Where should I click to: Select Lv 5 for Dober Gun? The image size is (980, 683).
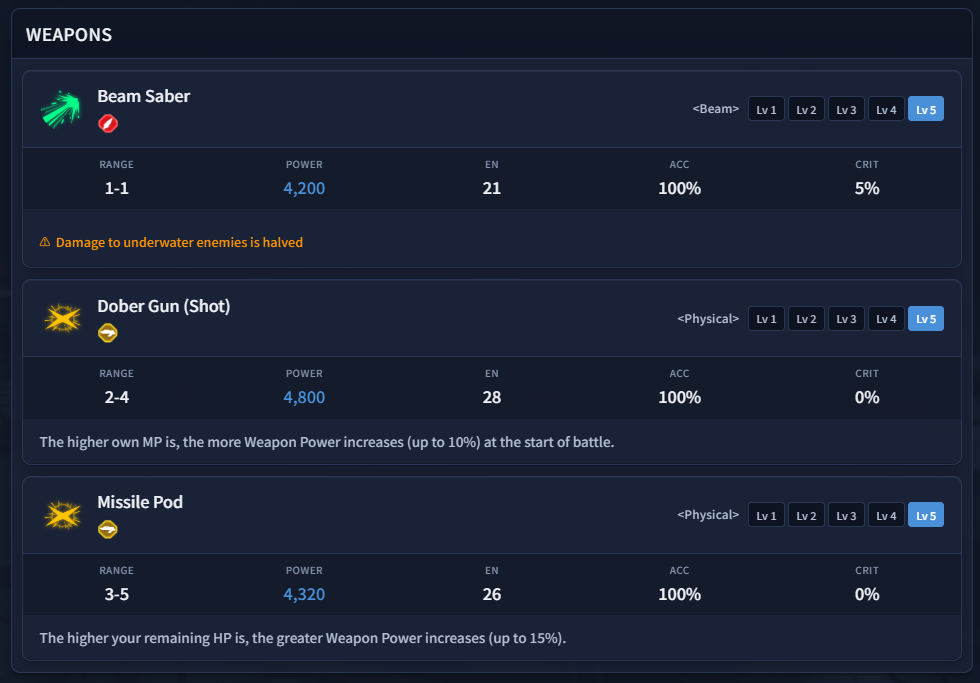tap(926, 319)
